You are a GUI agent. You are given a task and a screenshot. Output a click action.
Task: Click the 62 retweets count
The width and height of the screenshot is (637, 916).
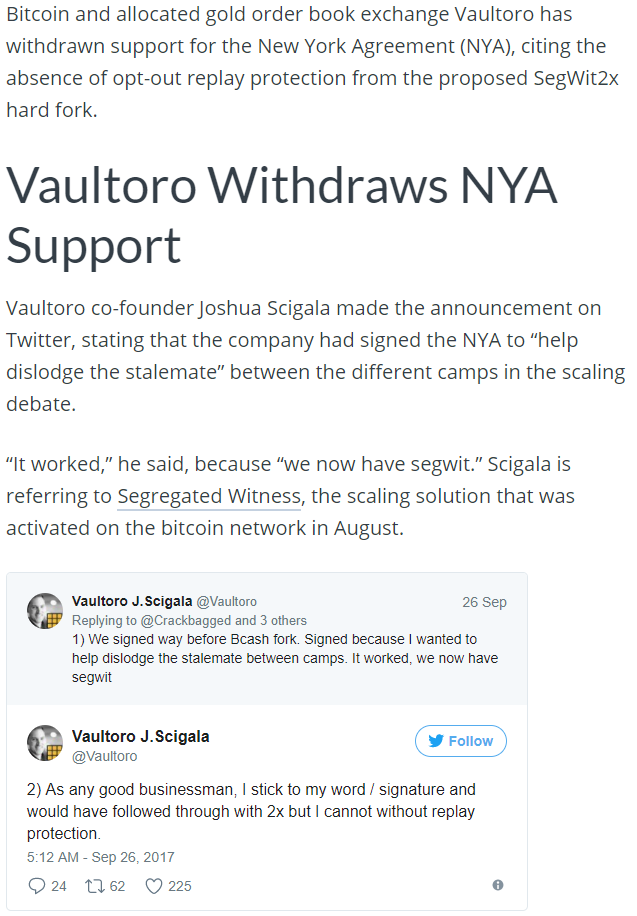pyautogui.click(x=117, y=885)
